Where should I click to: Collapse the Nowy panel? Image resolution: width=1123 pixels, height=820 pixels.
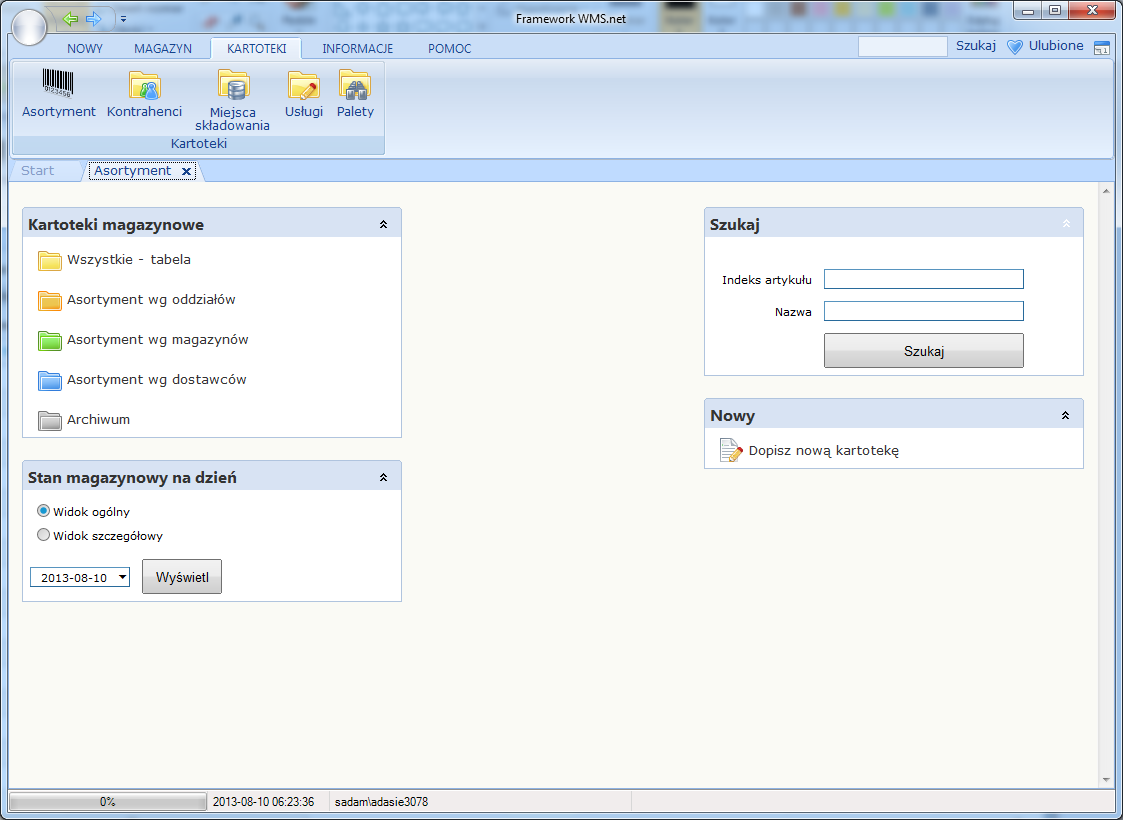click(1065, 415)
